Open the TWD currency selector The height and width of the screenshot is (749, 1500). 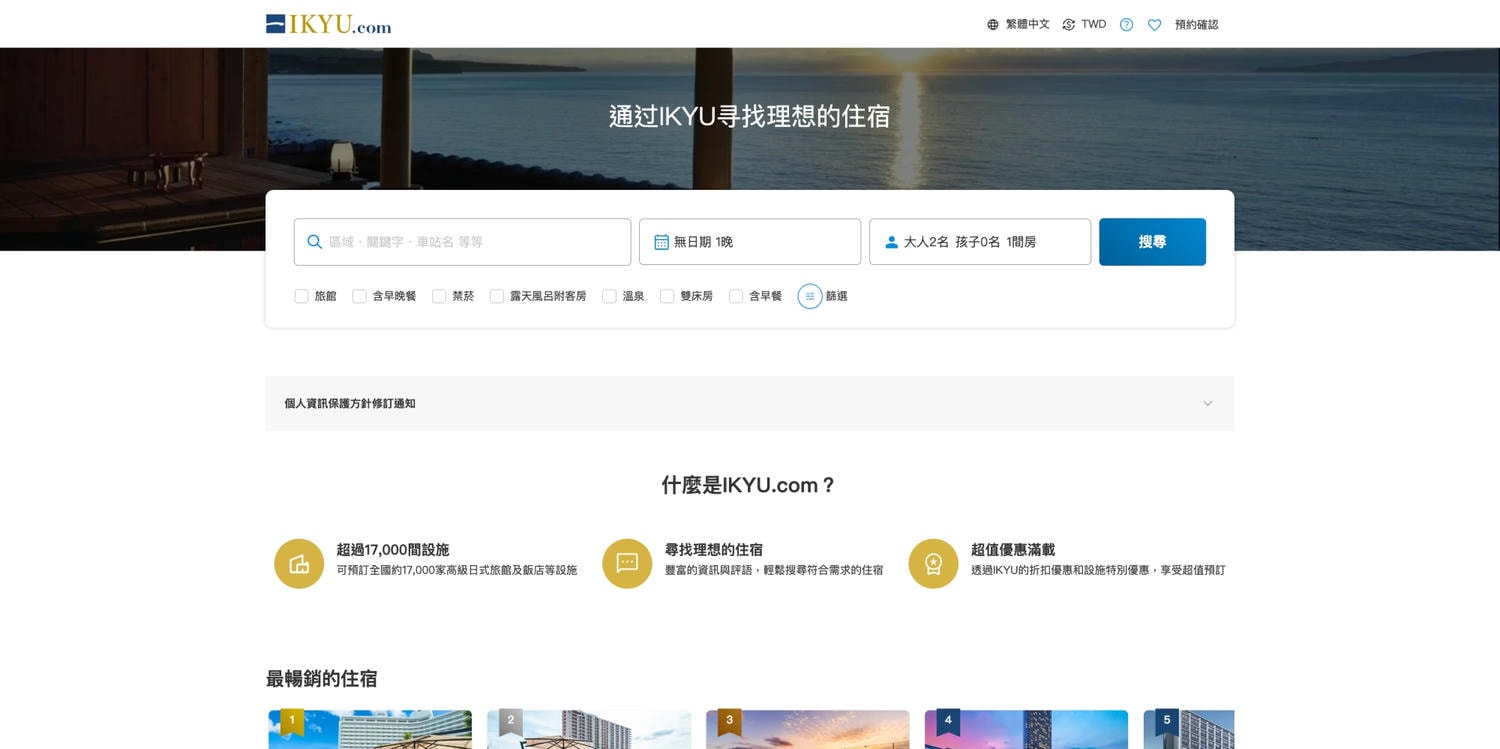[x=1084, y=25]
